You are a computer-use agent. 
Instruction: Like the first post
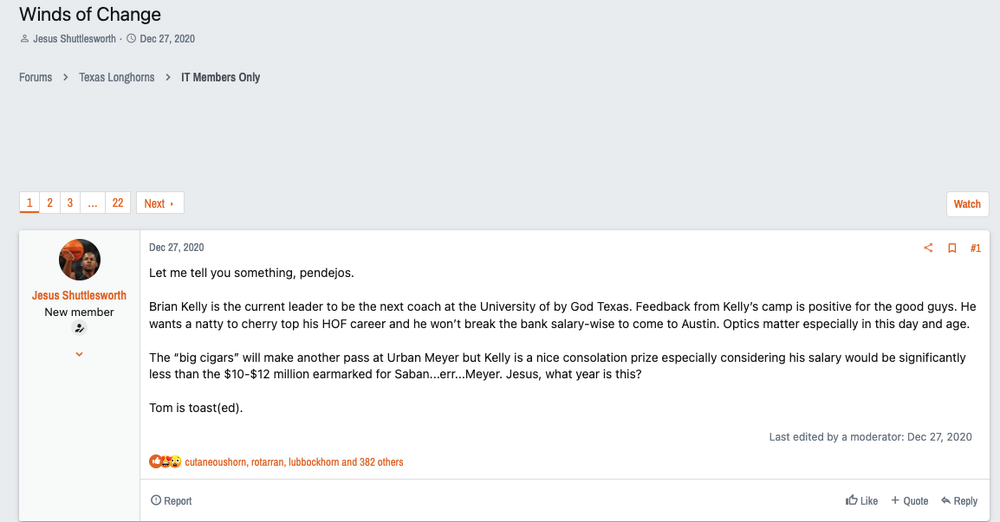[x=862, y=501]
